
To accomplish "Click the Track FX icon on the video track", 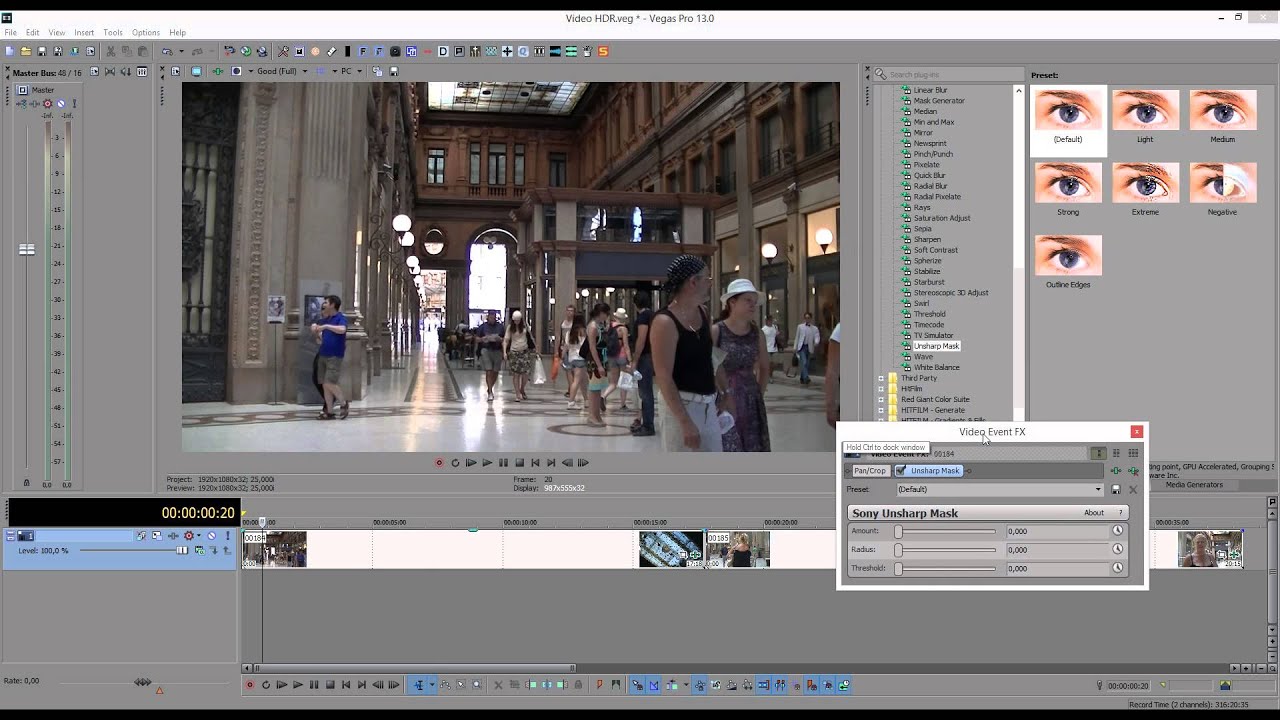I will pyautogui.click(x=173, y=536).
